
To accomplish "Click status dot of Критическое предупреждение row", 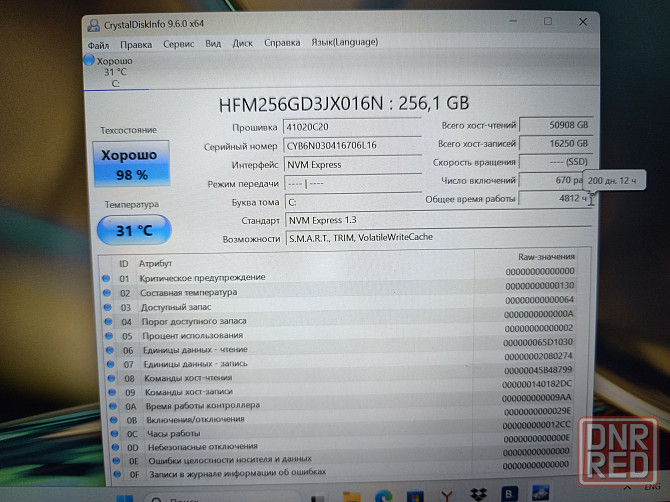I will pyautogui.click(x=106, y=279).
